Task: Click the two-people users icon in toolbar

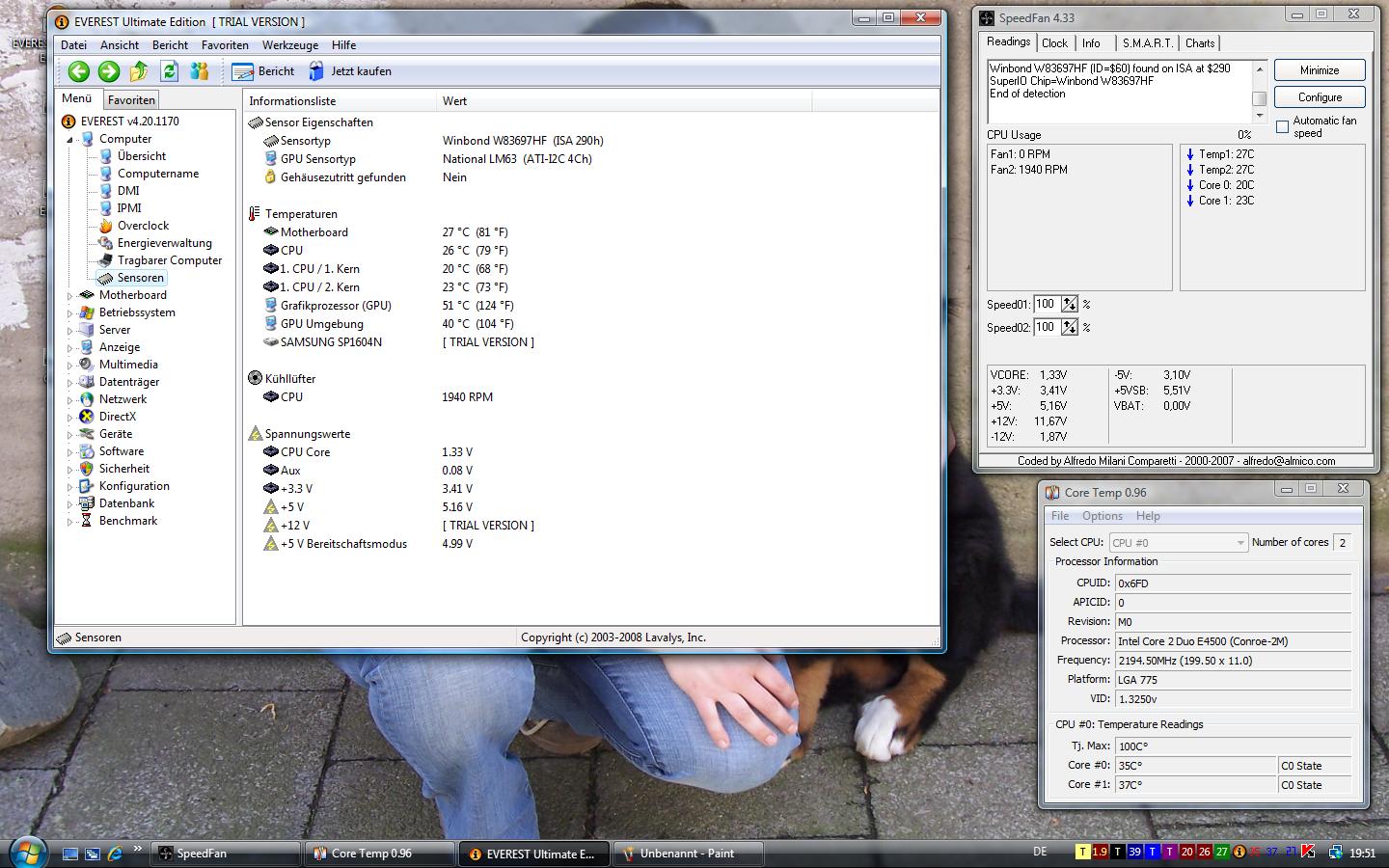Action: click(200, 71)
